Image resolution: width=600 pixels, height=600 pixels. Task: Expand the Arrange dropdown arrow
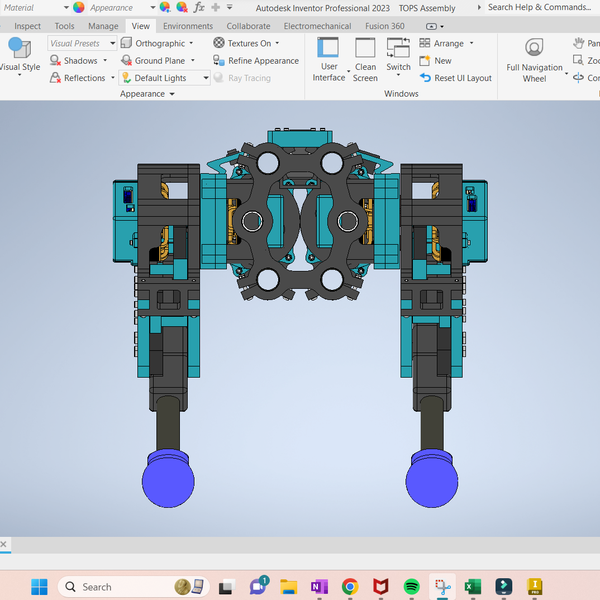coord(471,43)
